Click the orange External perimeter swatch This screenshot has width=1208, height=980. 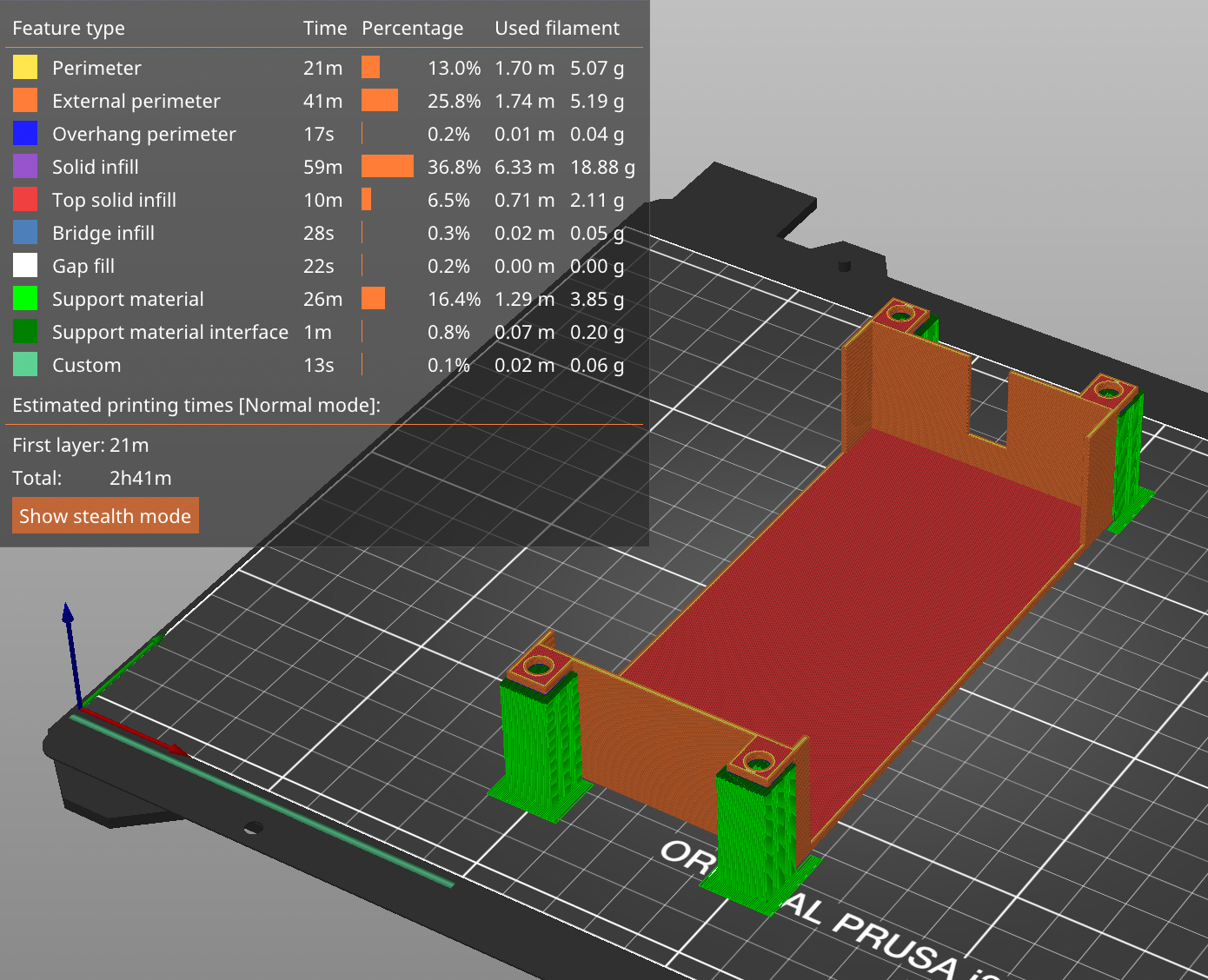coord(25,100)
